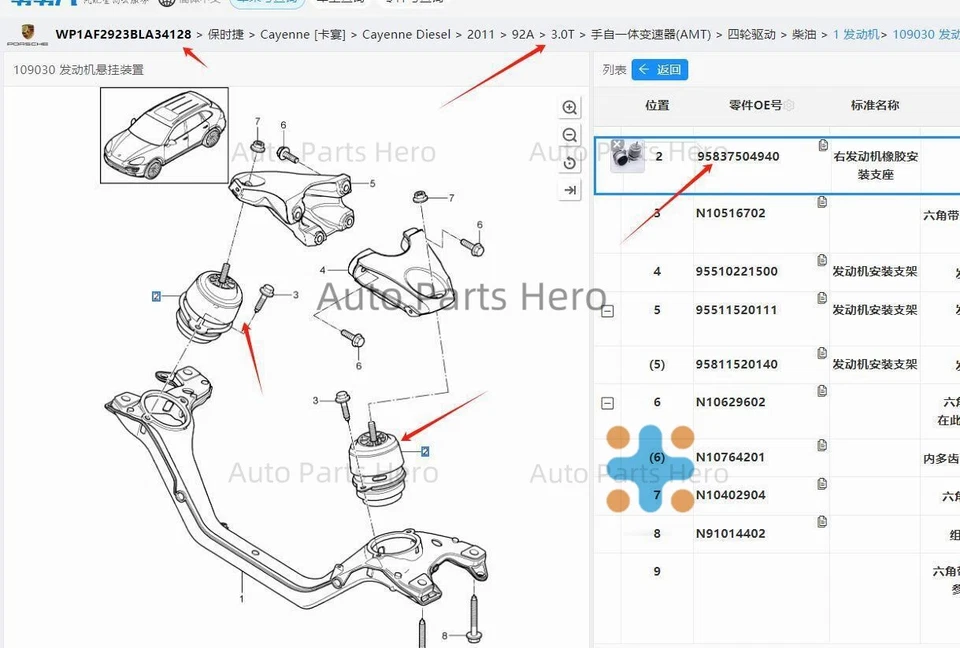Click 发动机安装支架 name in row 95510221500
Screen dimensions: 960x648
(x=875, y=271)
